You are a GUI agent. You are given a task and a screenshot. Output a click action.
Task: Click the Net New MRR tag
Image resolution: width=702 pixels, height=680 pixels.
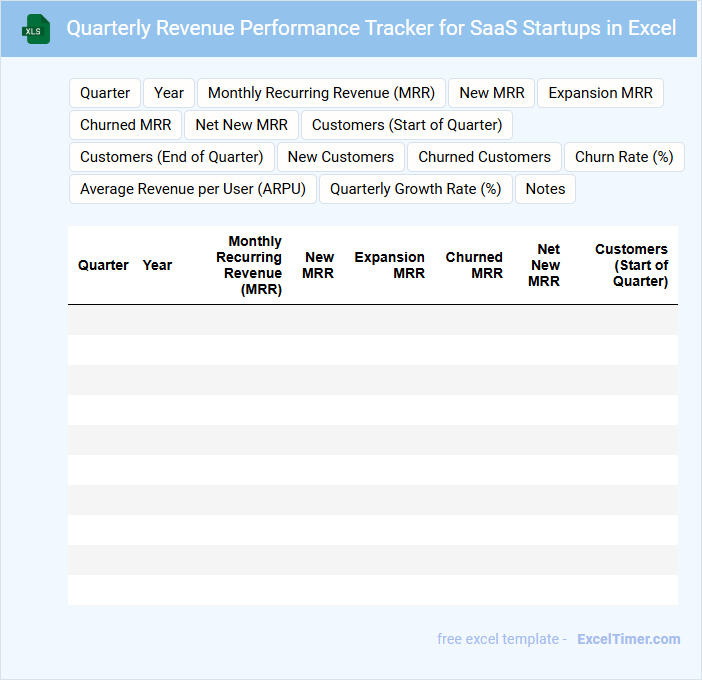point(241,125)
